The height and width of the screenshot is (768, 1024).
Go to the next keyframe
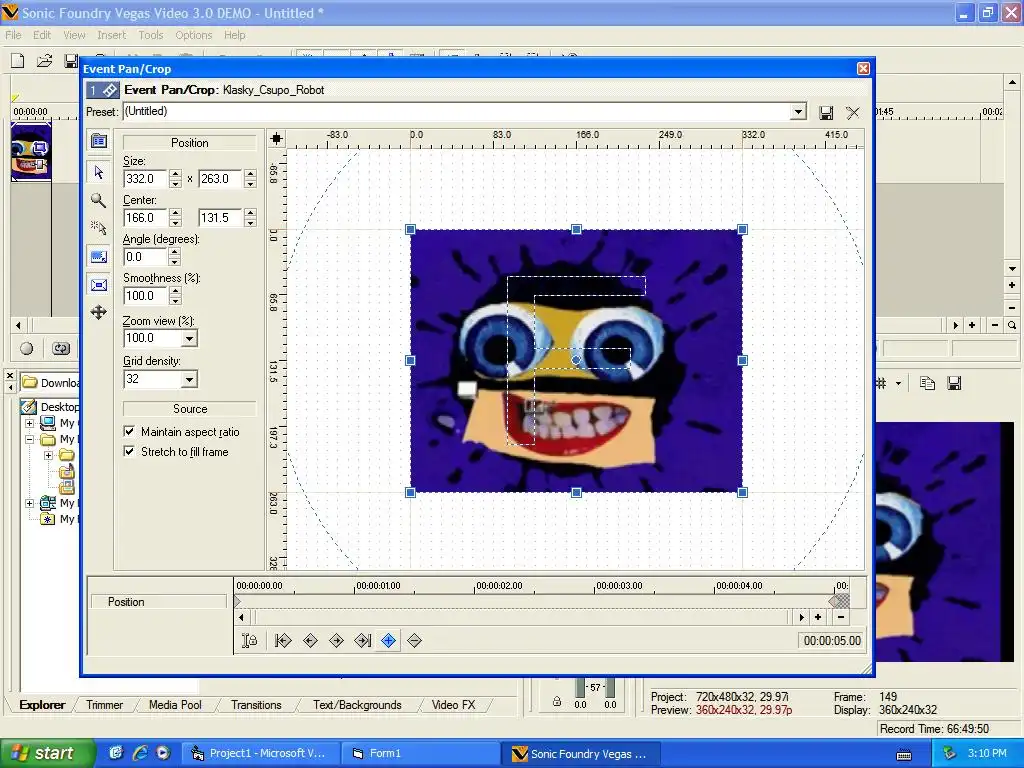pyautogui.click(x=336, y=641)
